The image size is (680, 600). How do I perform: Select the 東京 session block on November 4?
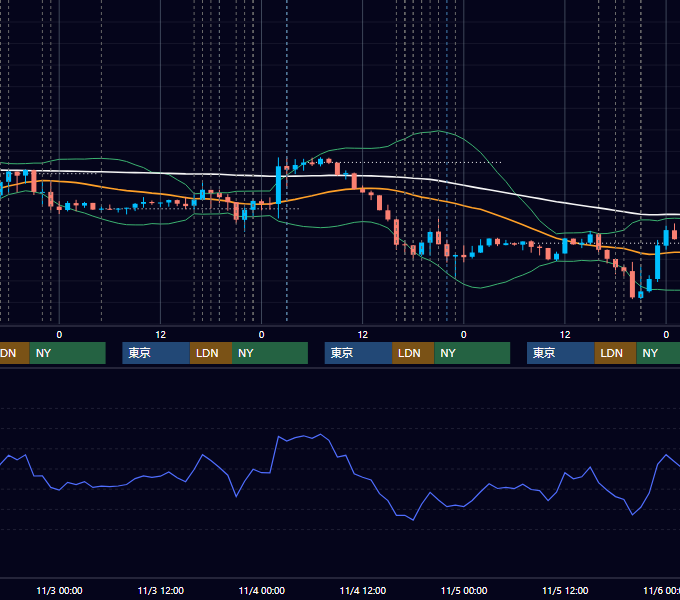pos(358,353)
